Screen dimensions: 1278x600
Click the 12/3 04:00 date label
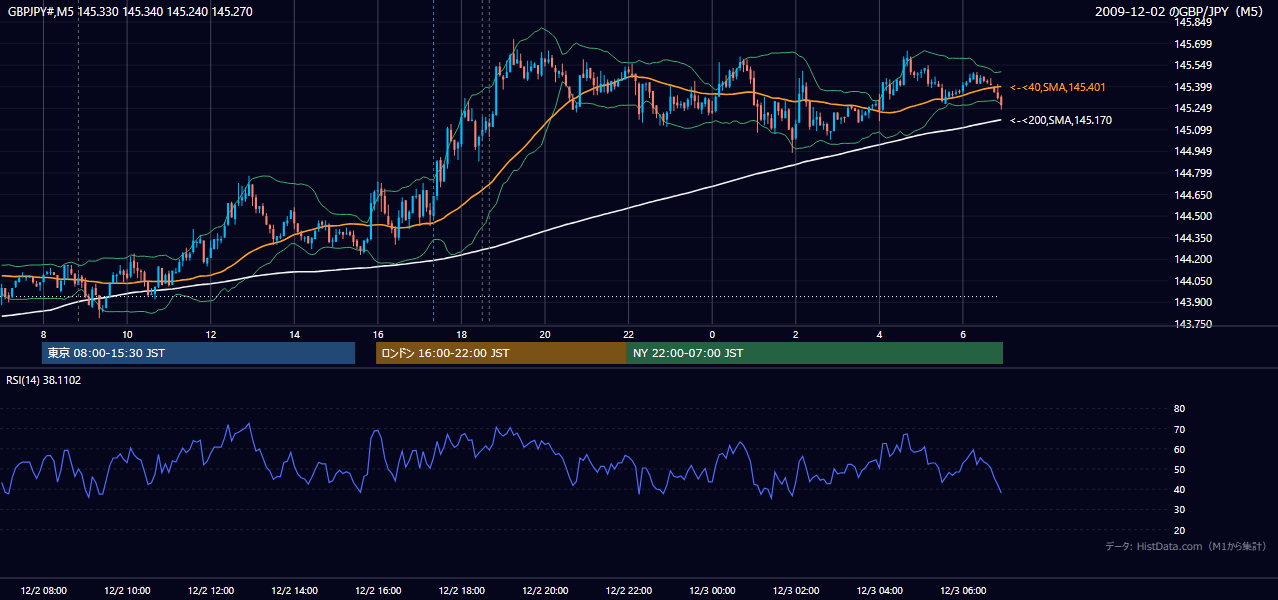coord(879,591)
